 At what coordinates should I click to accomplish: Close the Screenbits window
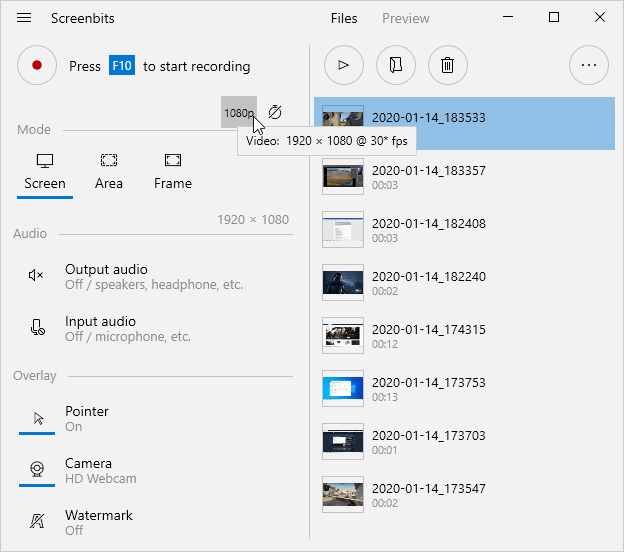[600, 17]
